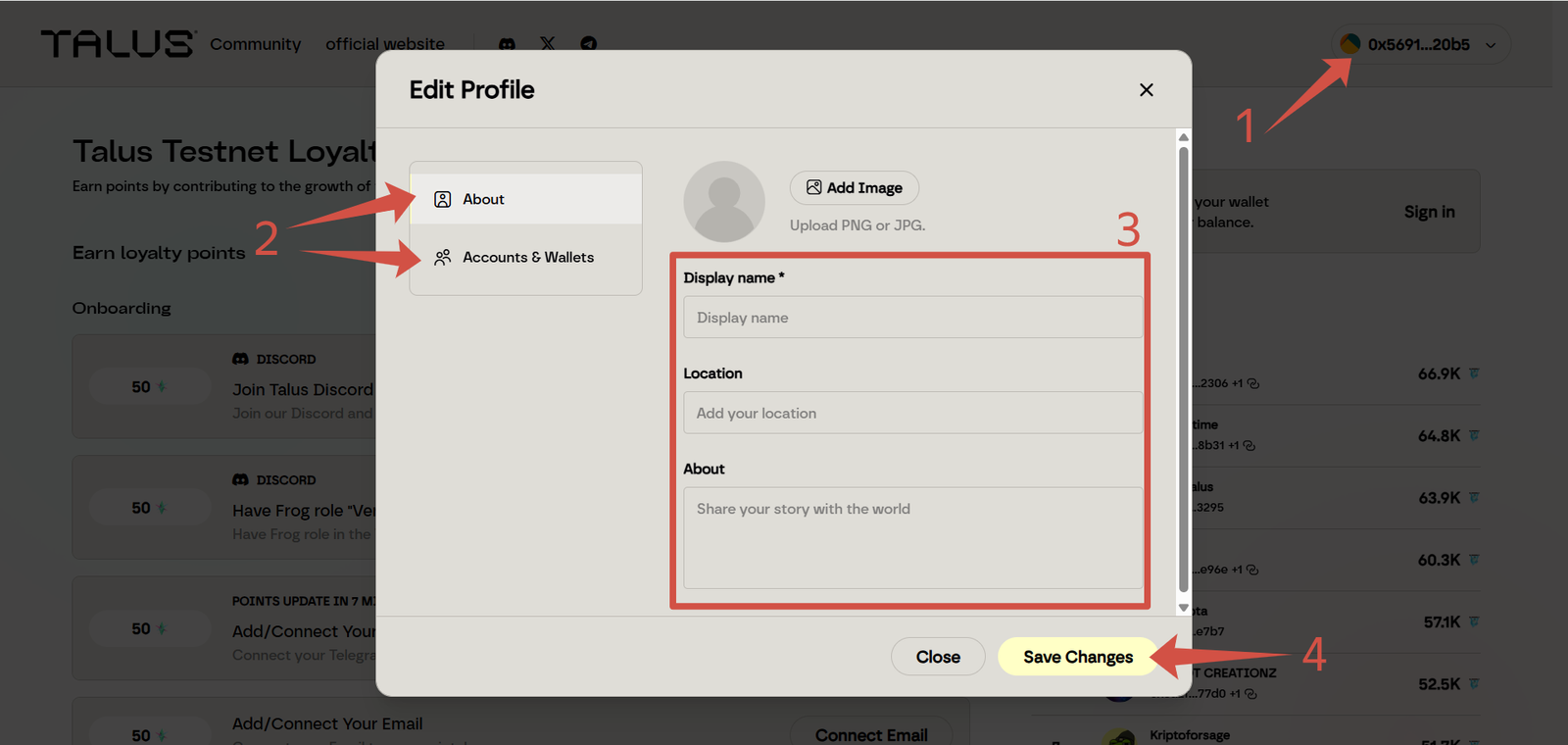Viewport: 1568px width, 745px height.
Task: Open the X (Twitter) icon in header
Action: pyautogui.click(x=548, y=44)
